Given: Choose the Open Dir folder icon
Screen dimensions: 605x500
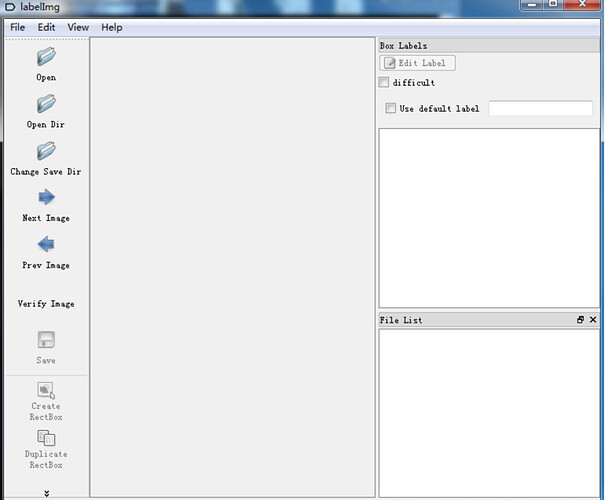Looking at the screenshot, I should pyautogui.click(x=46, y=104).
